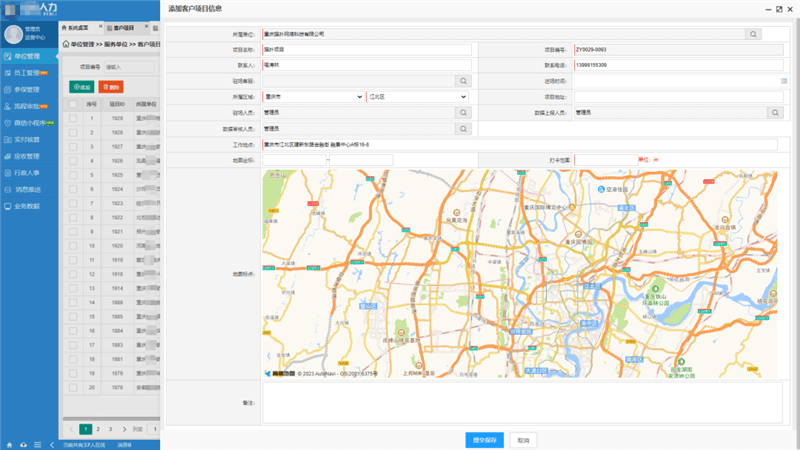
Task: Click the first 地图坐标 coordinate input
Action: point(294,160)
